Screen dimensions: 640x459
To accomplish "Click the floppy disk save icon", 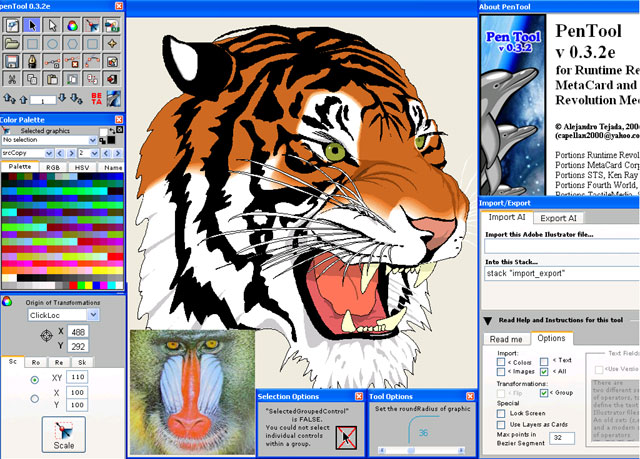I will pyautogui.click(x=12, y=61).
